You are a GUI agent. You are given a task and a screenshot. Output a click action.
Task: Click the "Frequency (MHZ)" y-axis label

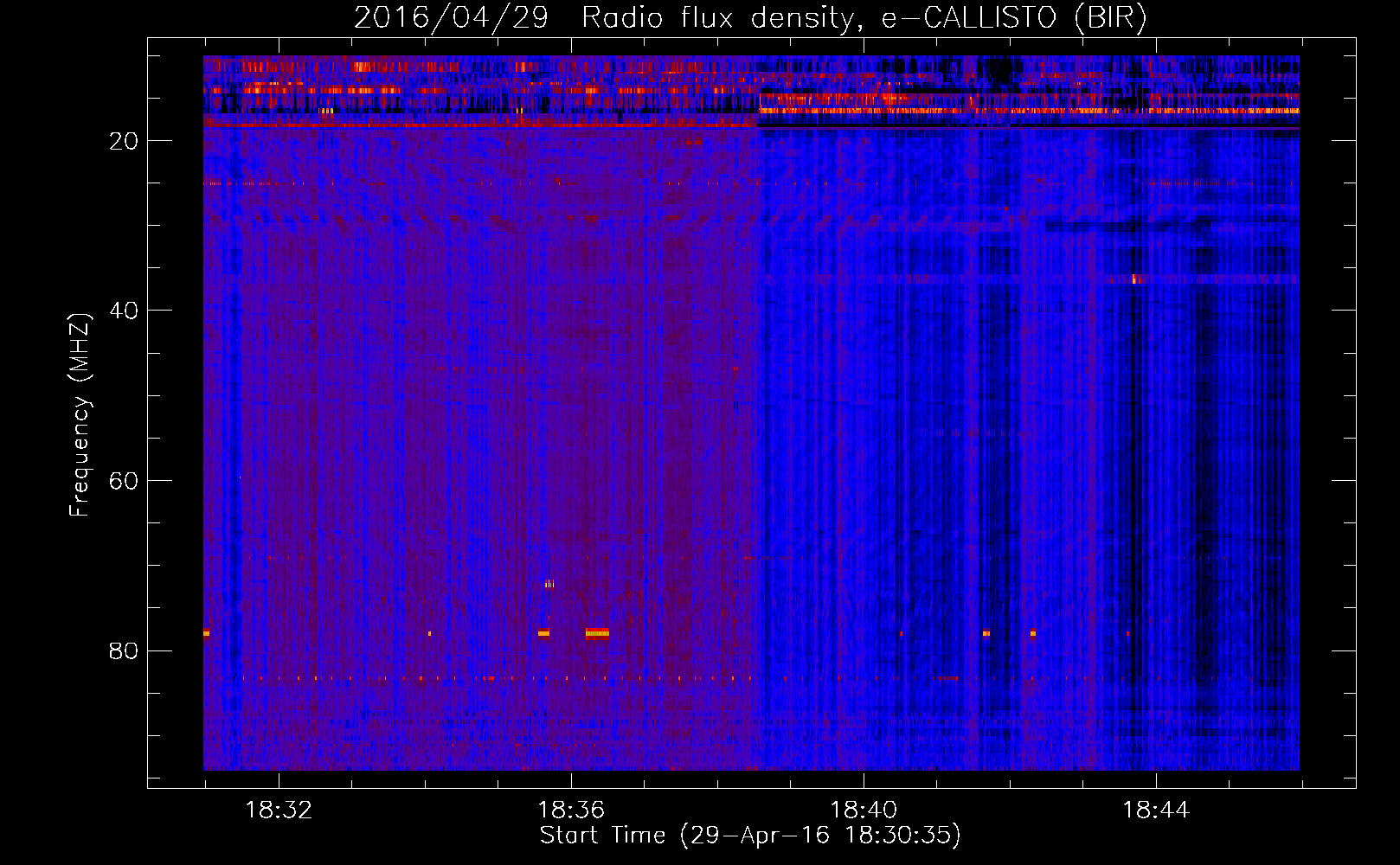click(x=79, y=415)
